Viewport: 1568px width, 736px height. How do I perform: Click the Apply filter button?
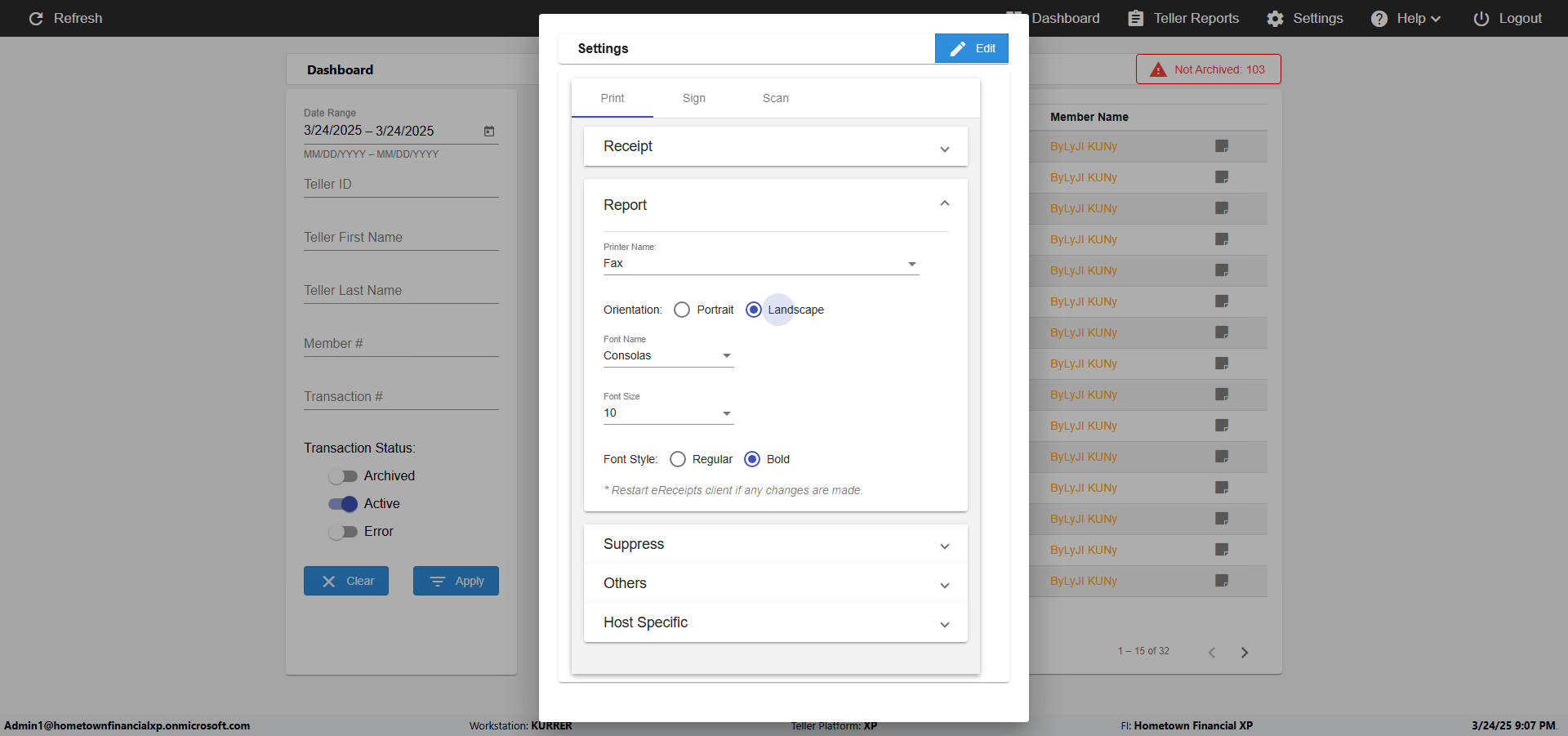pyautogui.click(x=456, y=581)
